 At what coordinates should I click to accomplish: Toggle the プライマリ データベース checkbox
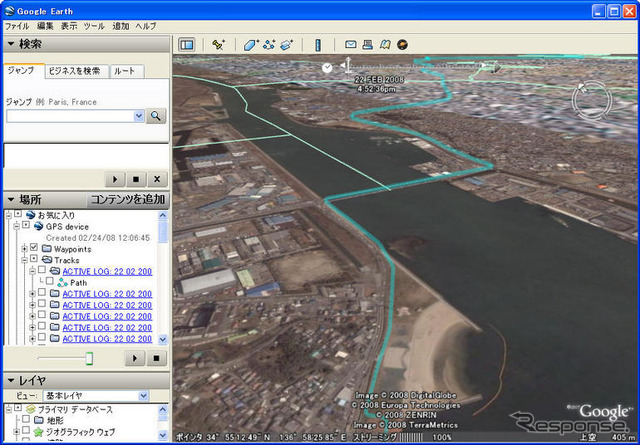18,408
